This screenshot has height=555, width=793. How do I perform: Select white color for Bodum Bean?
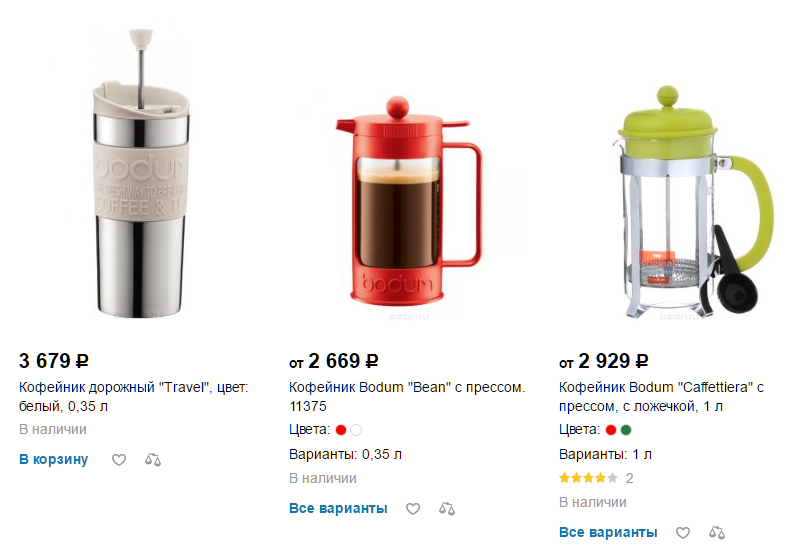[x=356, y=430]
